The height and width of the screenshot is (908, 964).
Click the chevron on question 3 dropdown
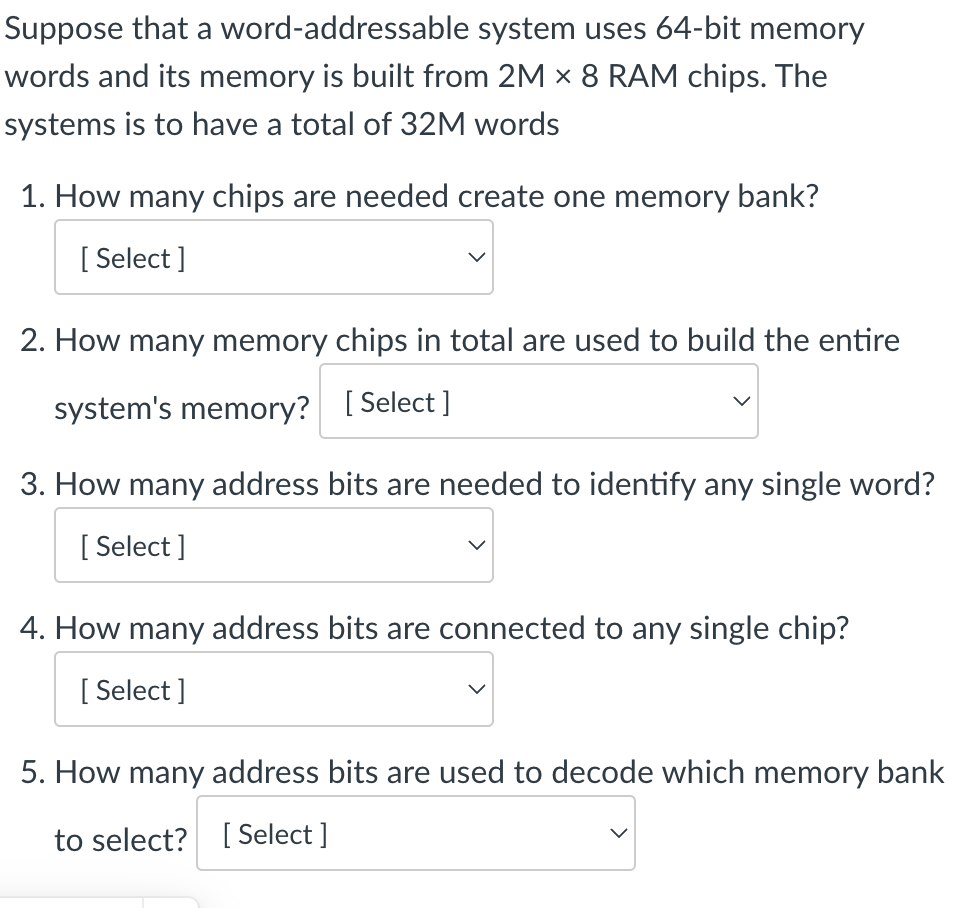[x=476, y=545]
